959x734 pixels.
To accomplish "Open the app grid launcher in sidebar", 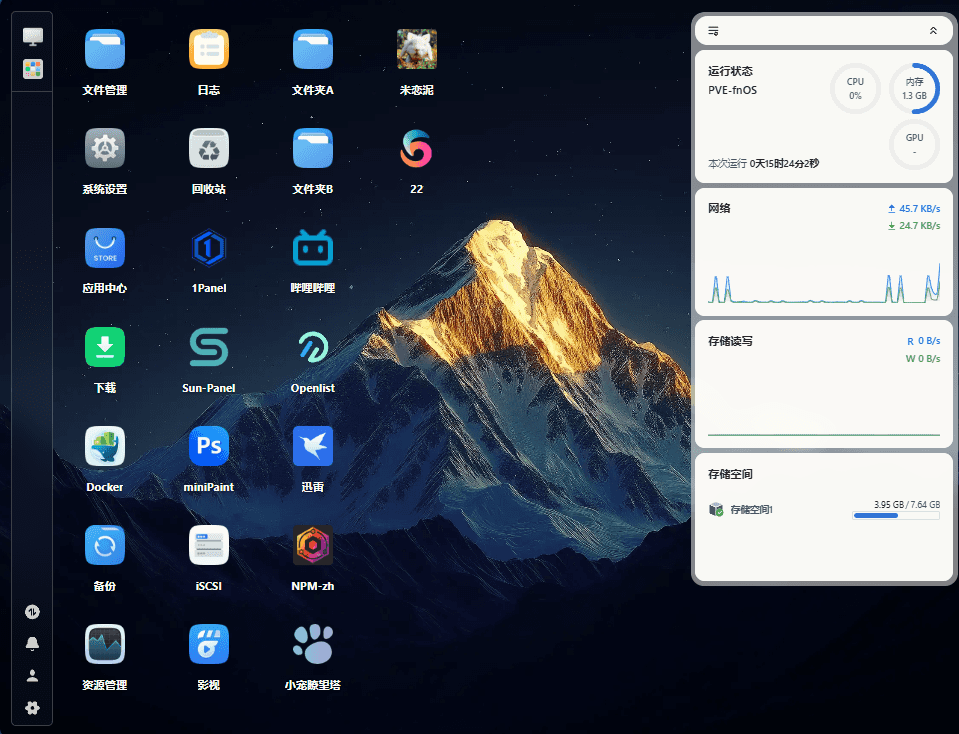I will pyautogui.click(x=32, y=69).
